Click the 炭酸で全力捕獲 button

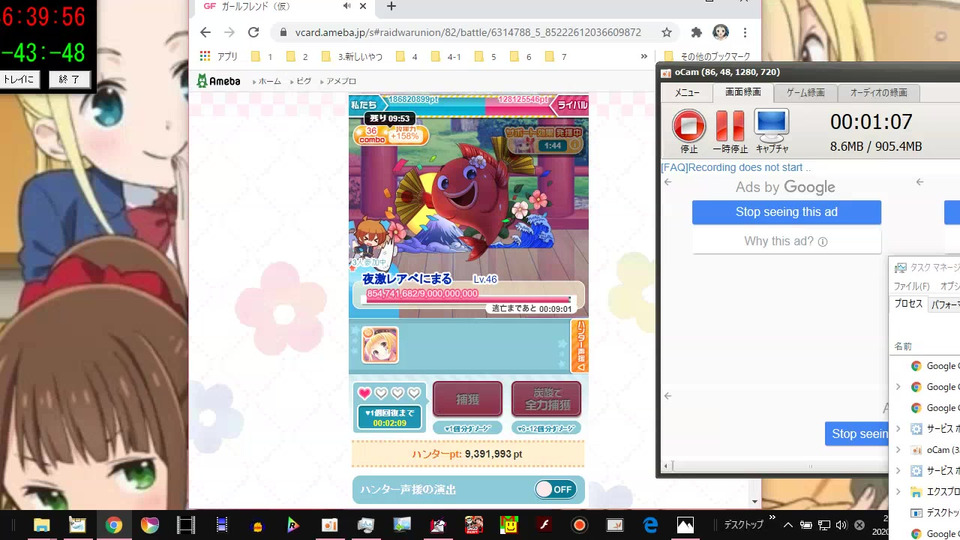tap(546, 399)
